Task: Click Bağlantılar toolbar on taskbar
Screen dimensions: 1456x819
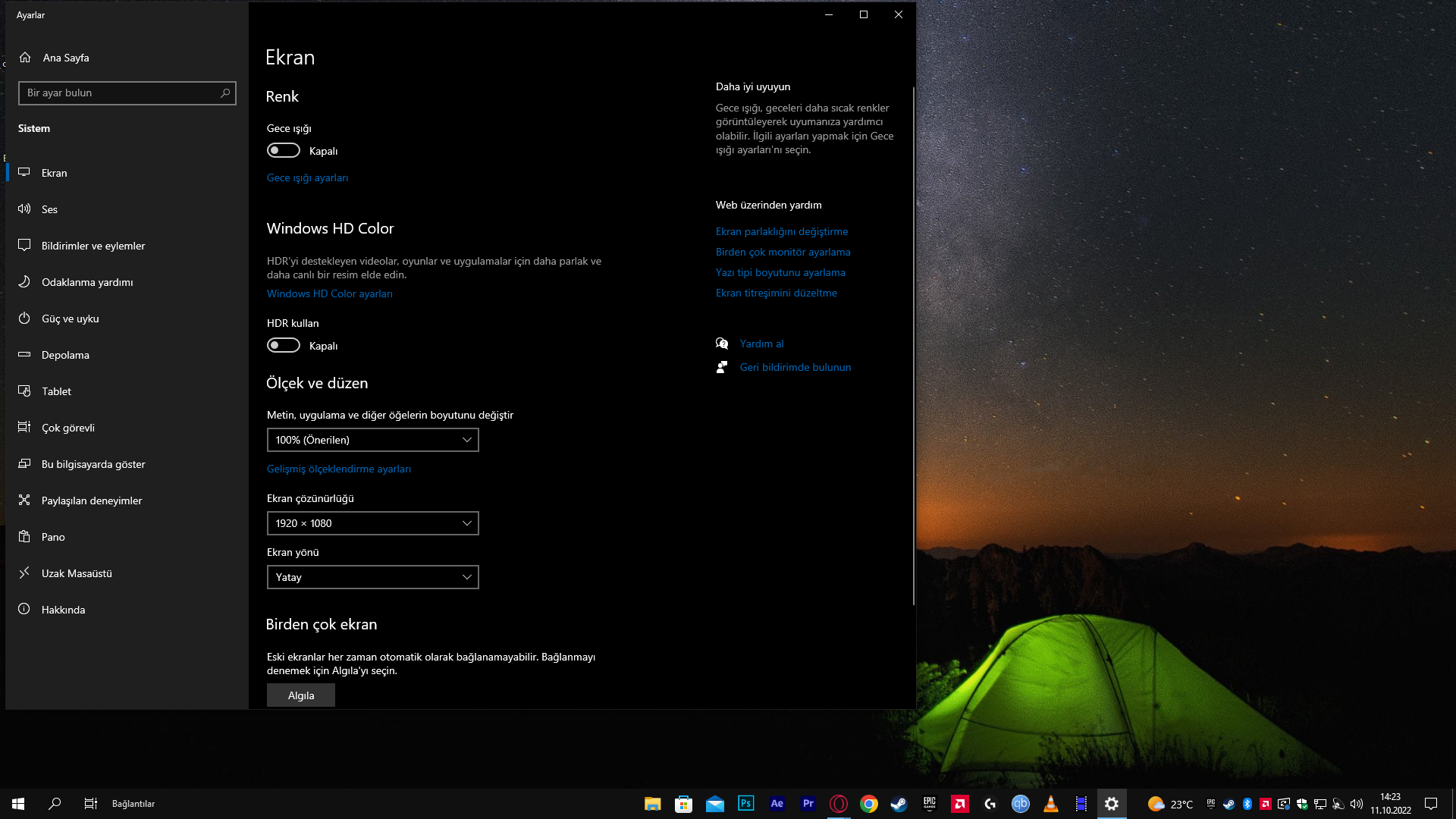Action: 133,804
